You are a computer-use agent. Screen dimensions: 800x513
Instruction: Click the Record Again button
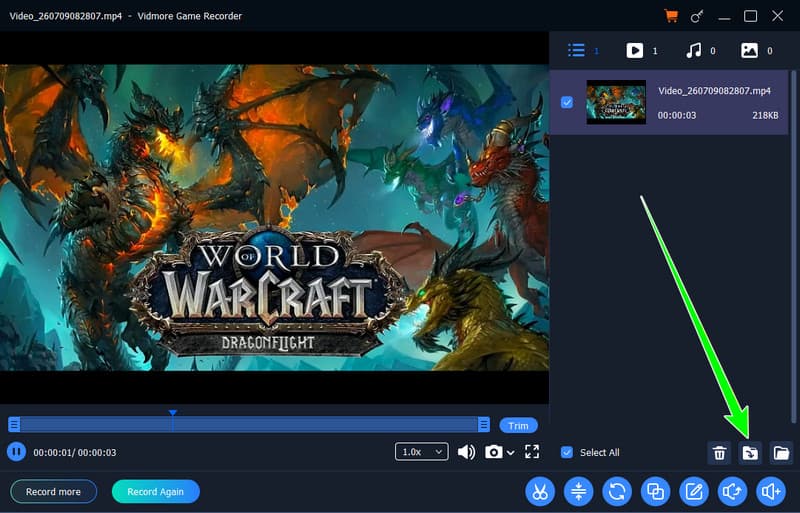pyautogui.click(x=156, y=492)
